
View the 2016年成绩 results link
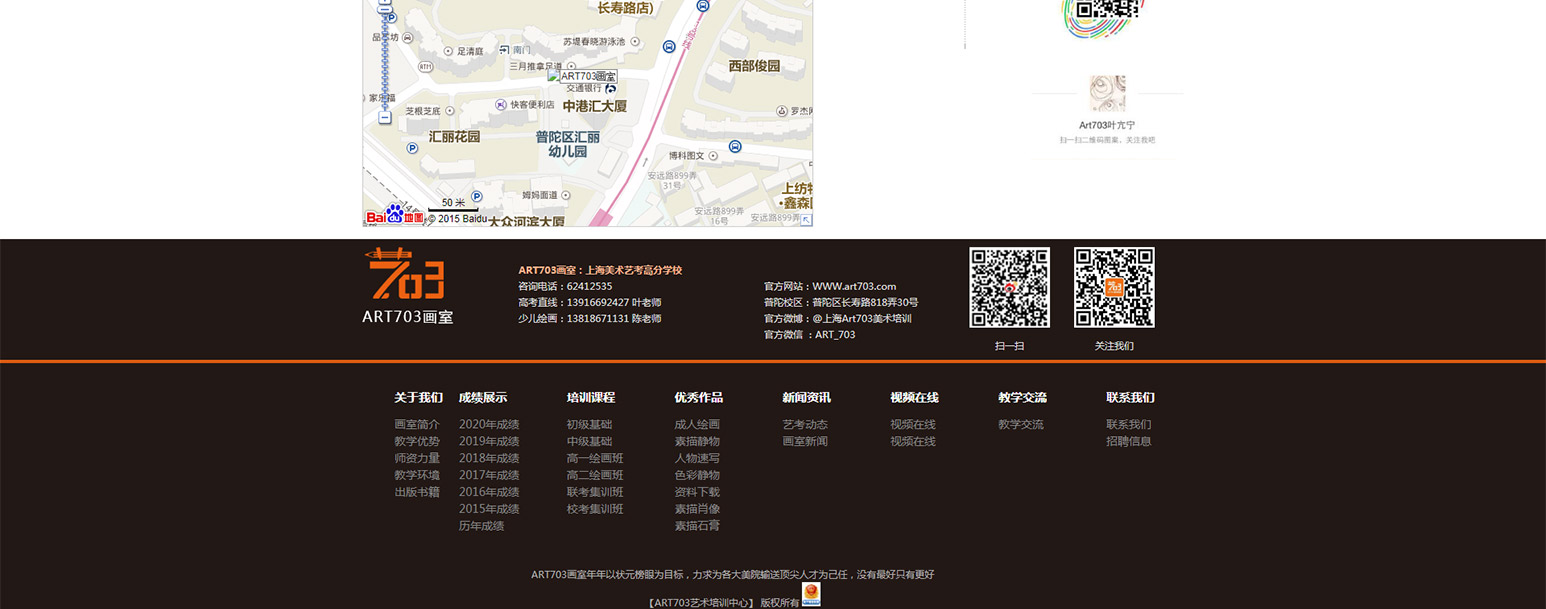tap(489, 492)
